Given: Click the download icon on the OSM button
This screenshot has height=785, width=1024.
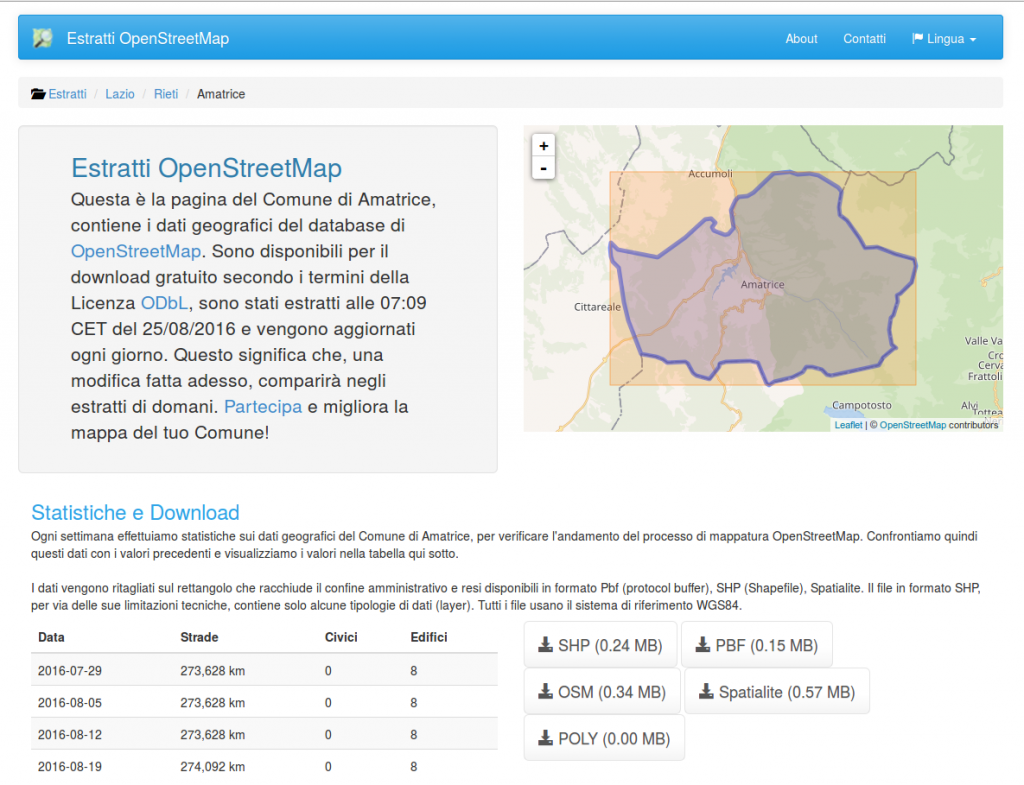Looking at the screenshot, I should [547, 691].
